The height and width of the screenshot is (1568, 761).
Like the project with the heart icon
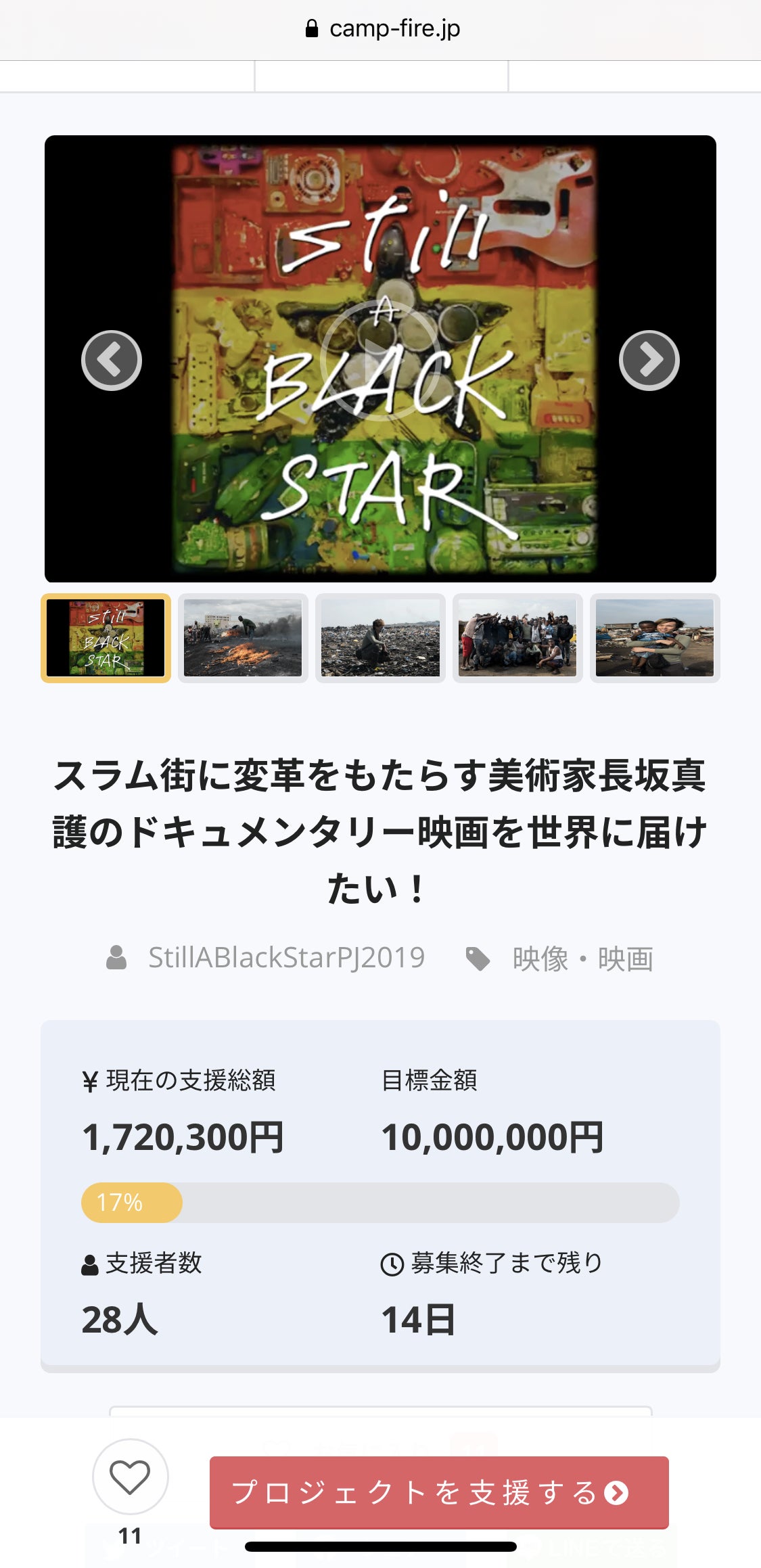point(130,1476)
